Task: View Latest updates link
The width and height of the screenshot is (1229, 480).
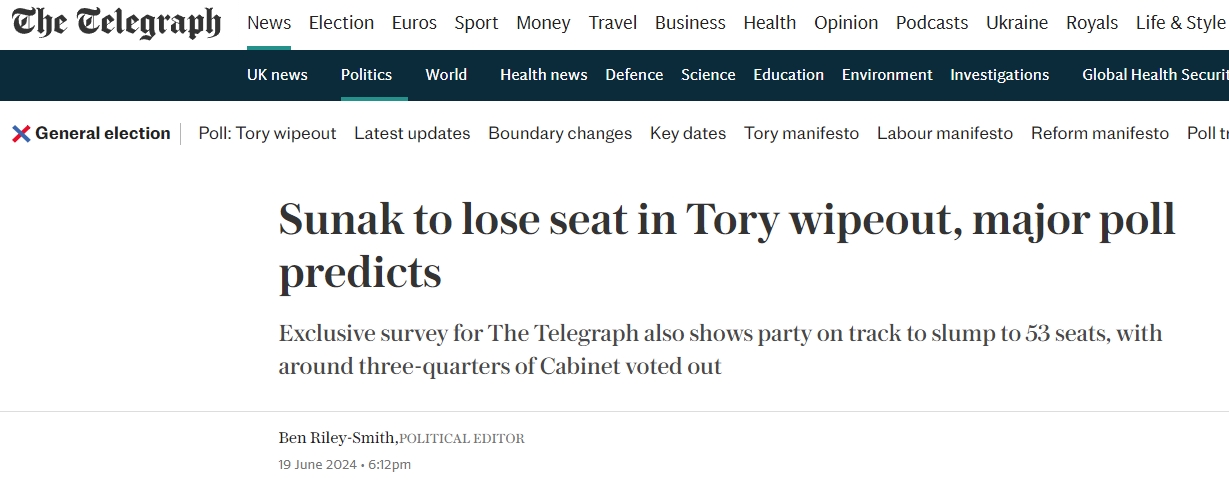Action: click(x=412, y=134)
